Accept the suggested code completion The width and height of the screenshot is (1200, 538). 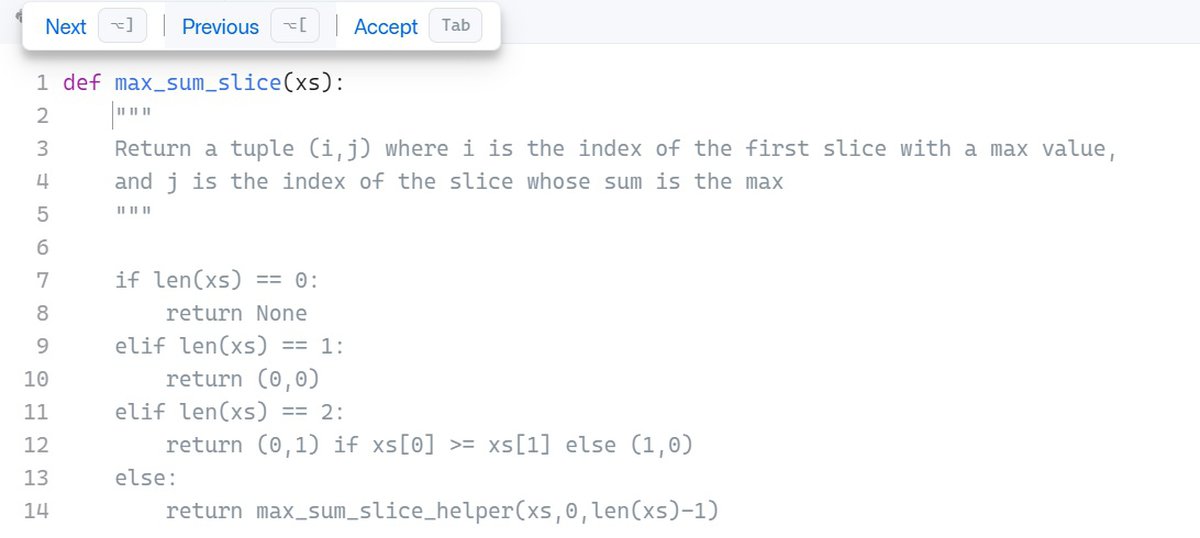pyautogui.click(x=385, y=27)
